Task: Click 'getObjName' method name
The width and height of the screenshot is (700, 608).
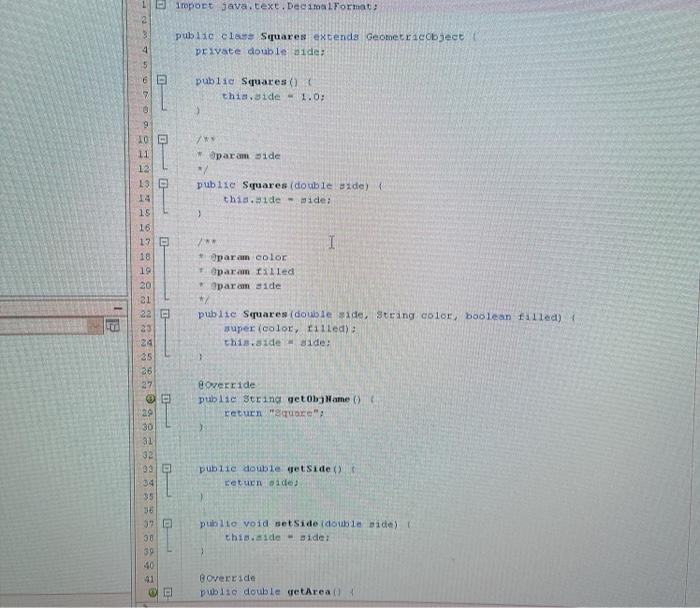Action: point(318,399)
